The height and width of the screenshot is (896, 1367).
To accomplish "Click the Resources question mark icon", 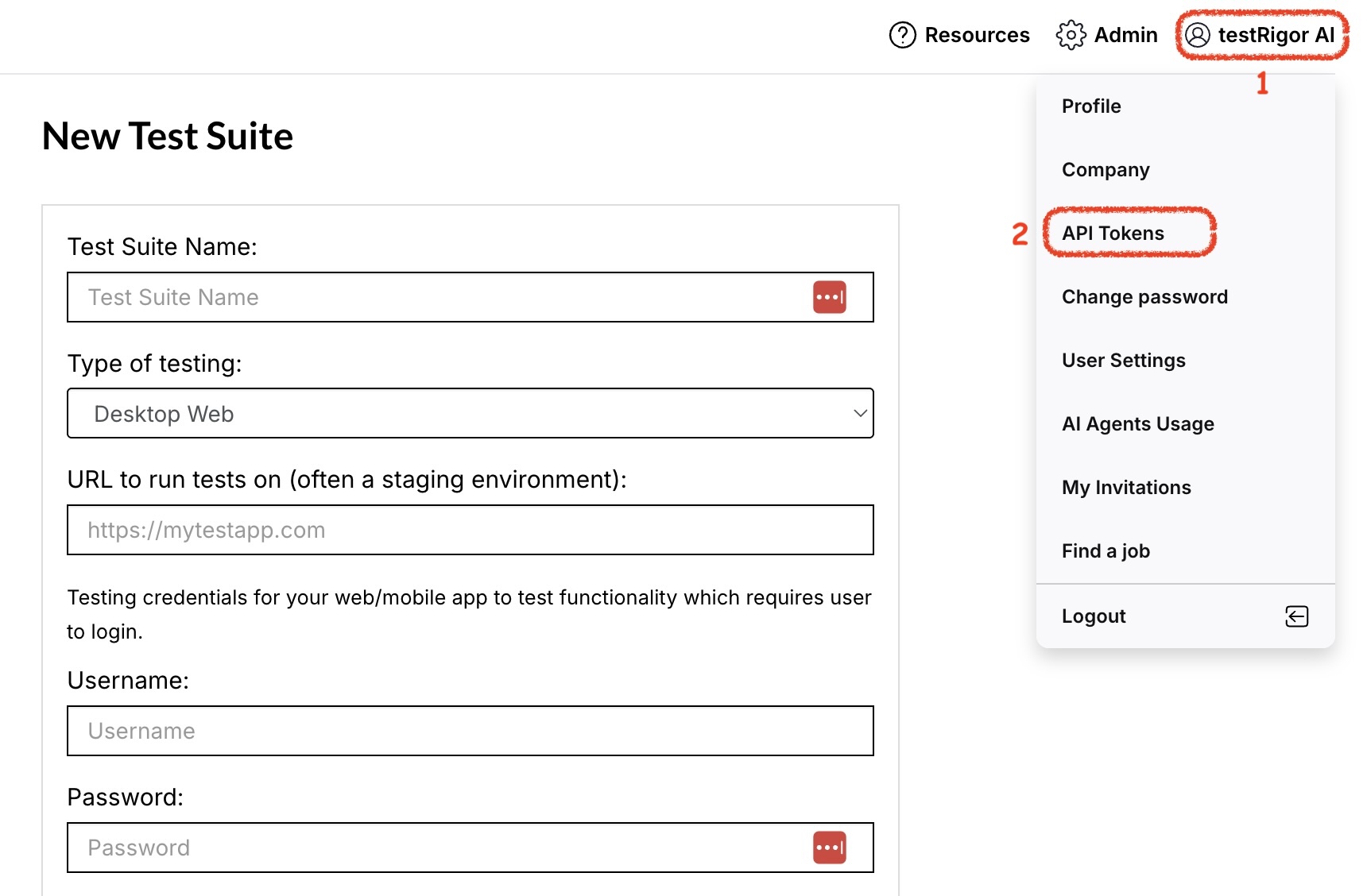I will tap(902, 35).
